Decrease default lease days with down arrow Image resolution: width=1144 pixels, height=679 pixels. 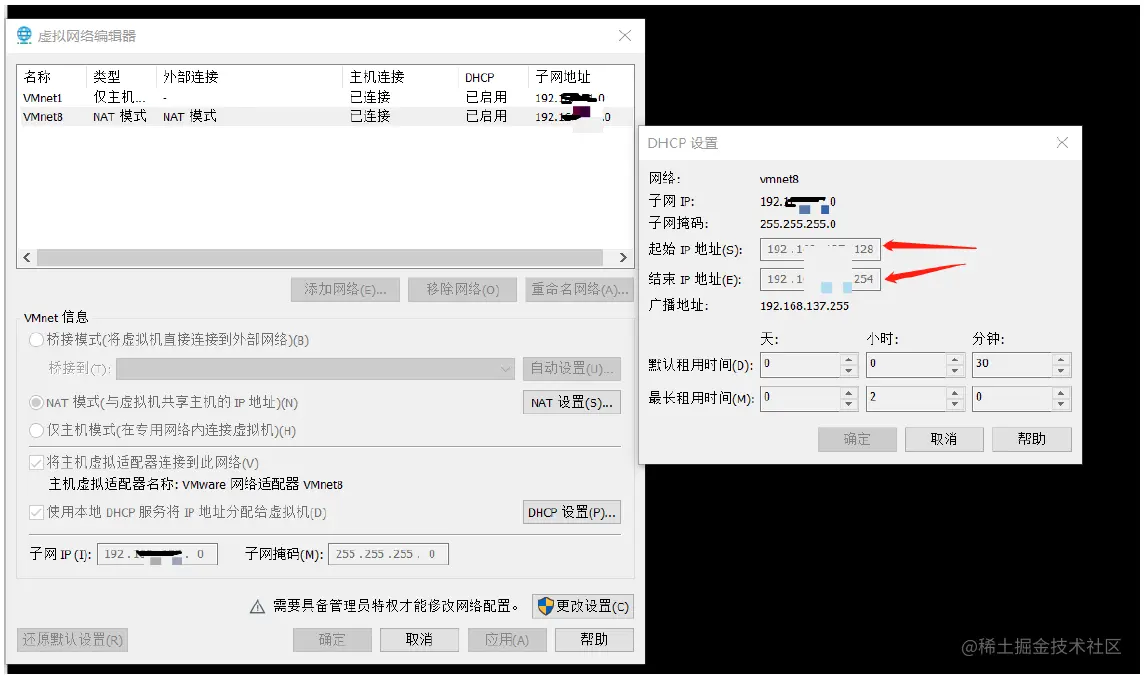coord(848,370)
